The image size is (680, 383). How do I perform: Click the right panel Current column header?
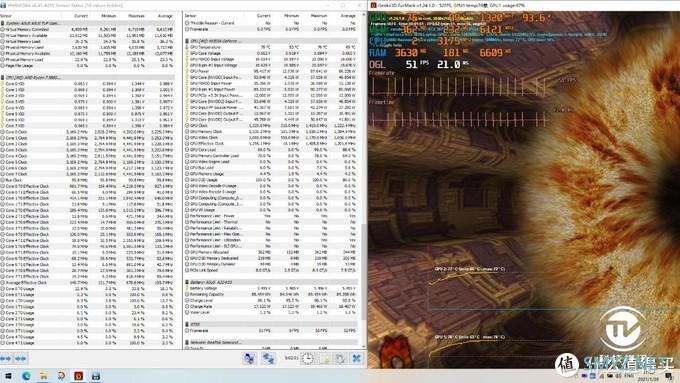[x=263, y=16]
